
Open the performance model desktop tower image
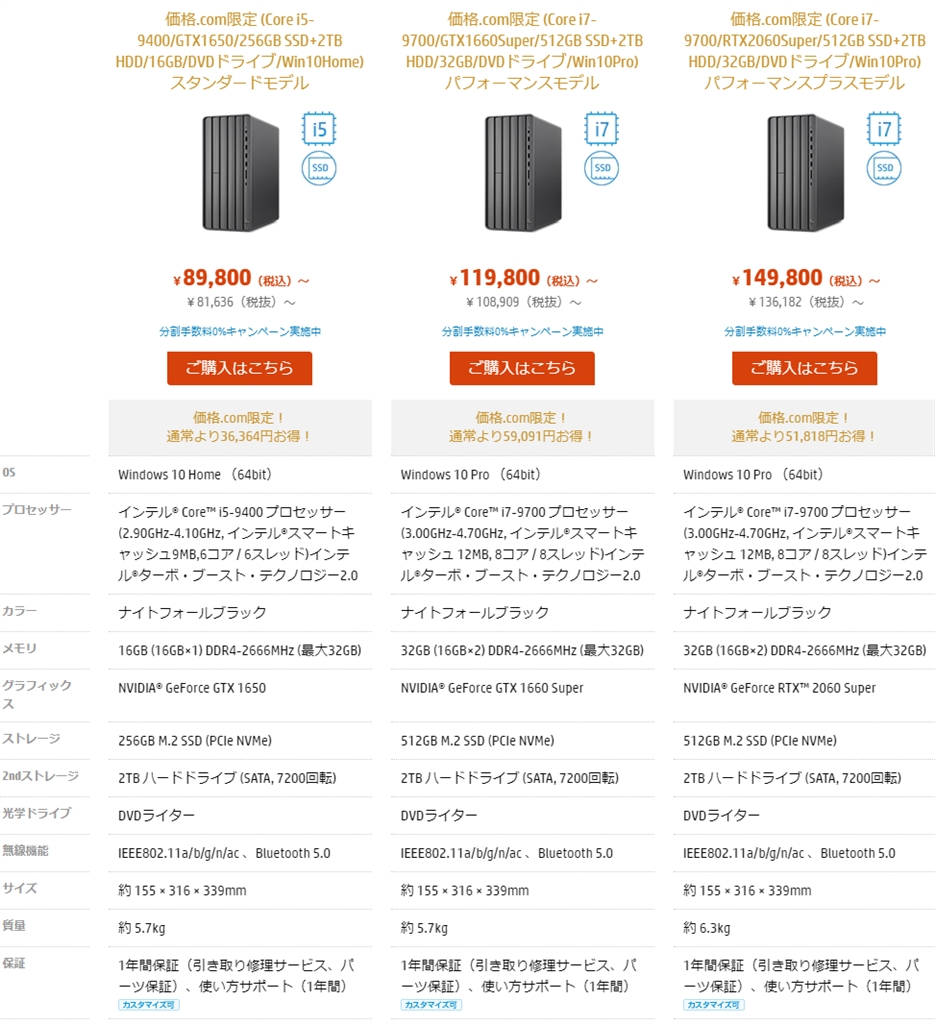tap(523, 172)
